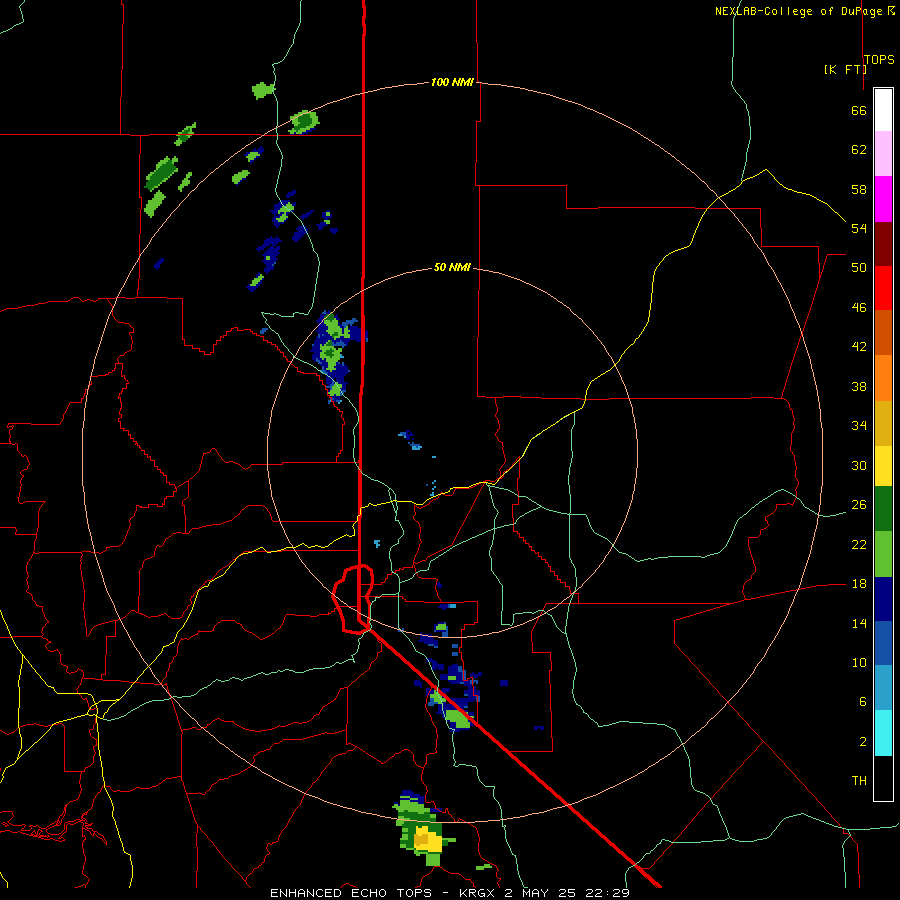Click the "TH" threshold label

click(859, 781)
